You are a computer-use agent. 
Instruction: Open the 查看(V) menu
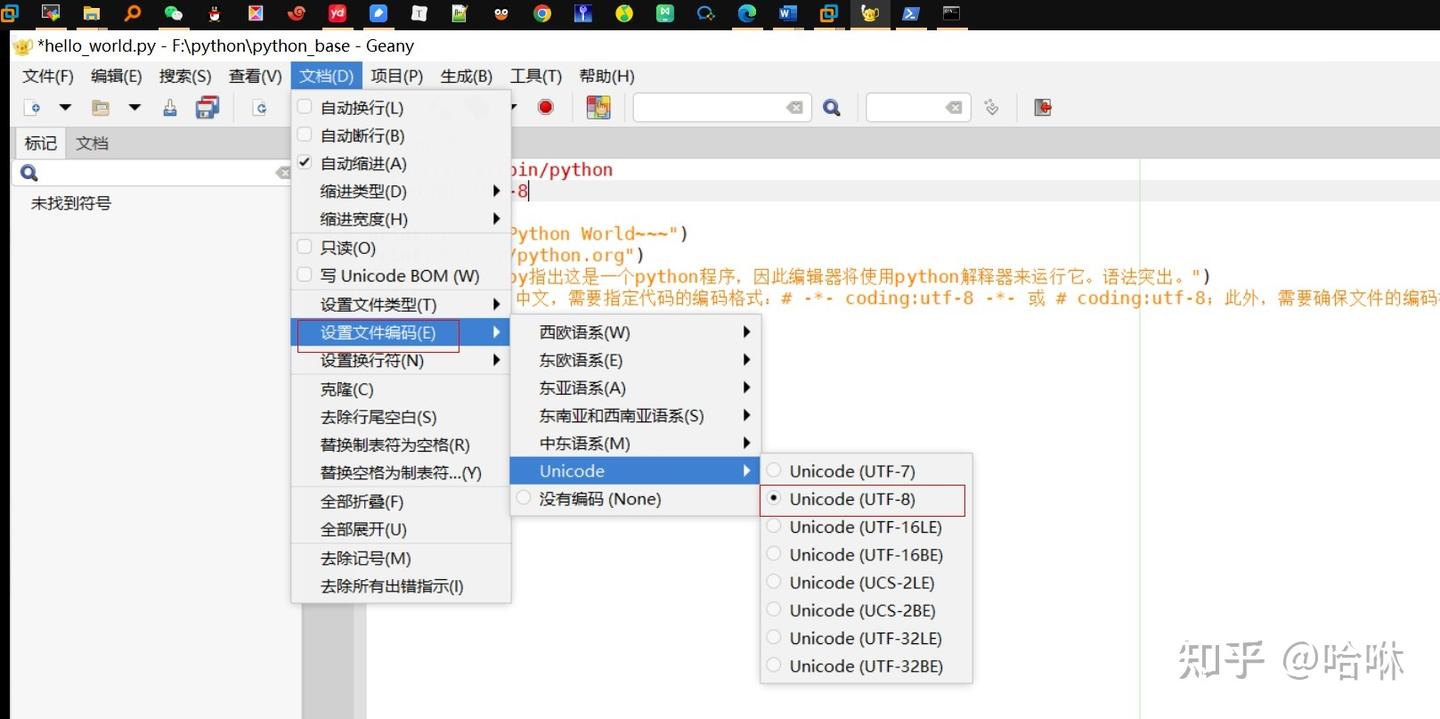[x=255, y=76]
